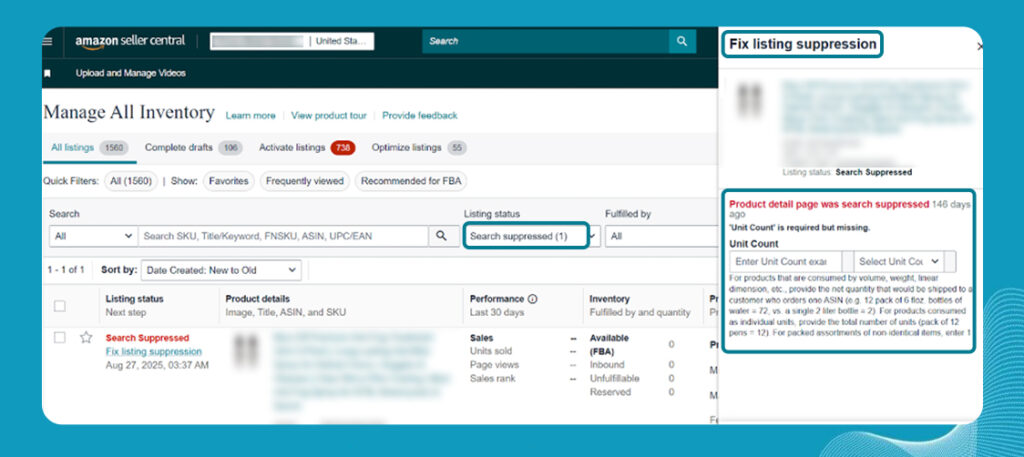This screenshot has height=457, width=1024.
Task: Expand the Sort by Date Created dropdown
Action: 221,270
